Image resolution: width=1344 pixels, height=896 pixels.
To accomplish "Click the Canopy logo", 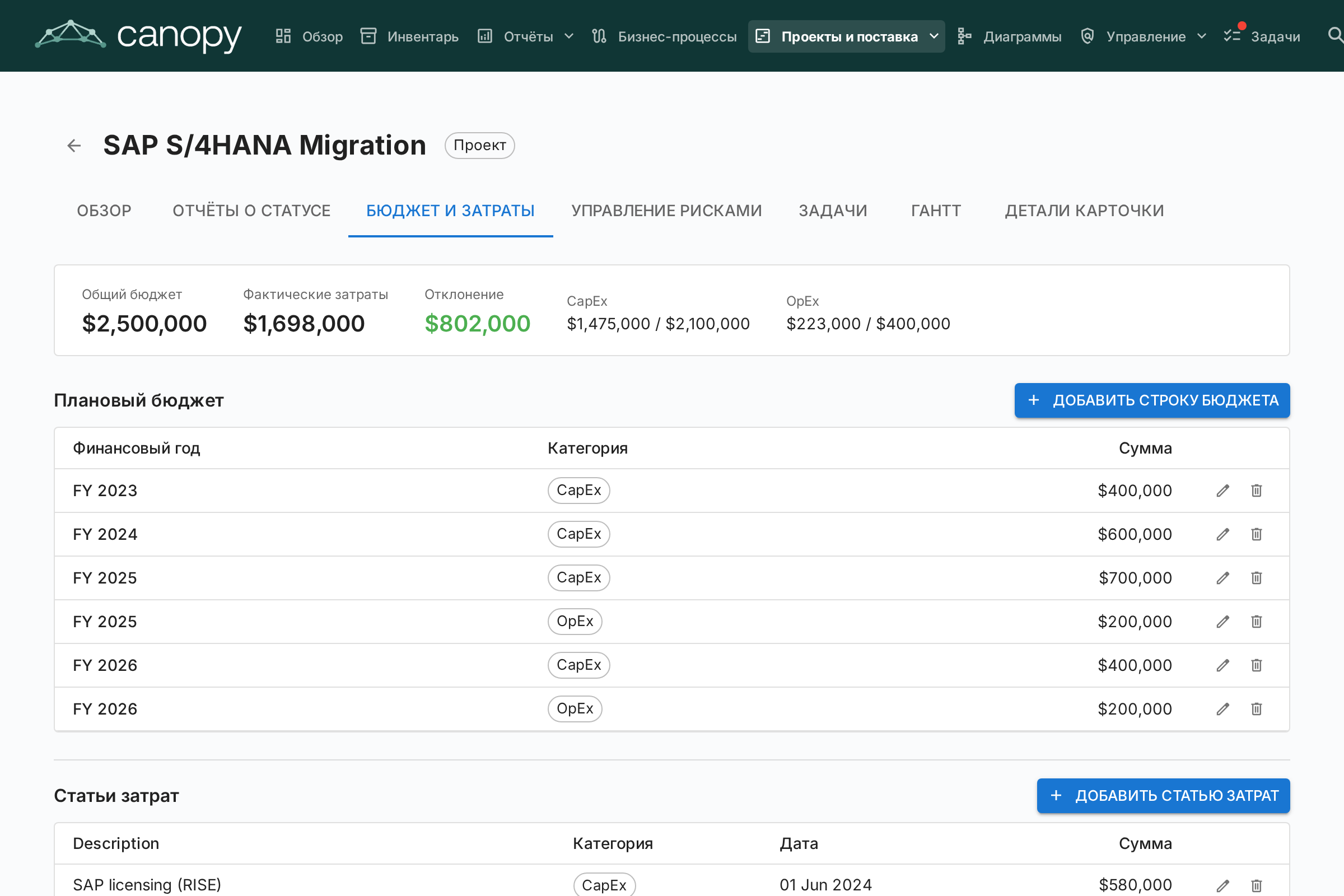I will 138,36.
